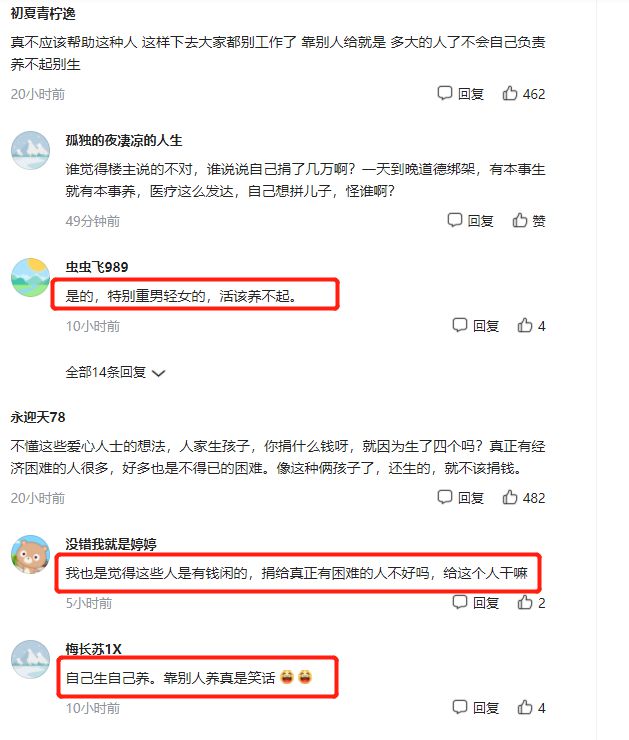Like 没错我就是婷婷's reply
This screenshot has height=740, width=629.
click(x=531, y=603)
